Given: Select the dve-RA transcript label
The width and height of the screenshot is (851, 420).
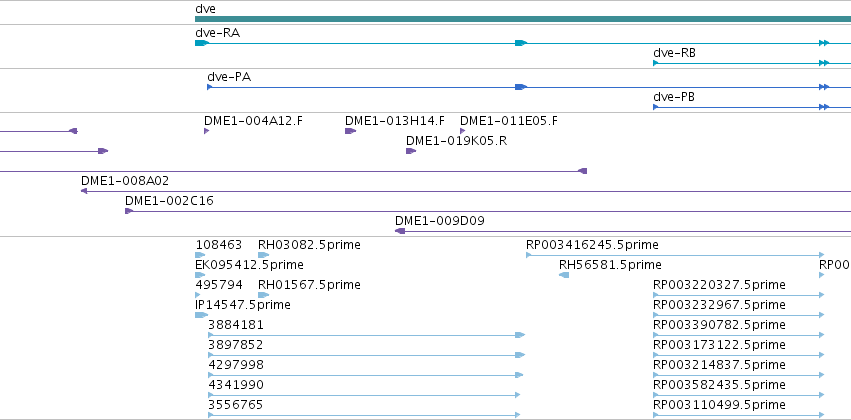Looking at the screenshot, I should [x=218, y=33].
